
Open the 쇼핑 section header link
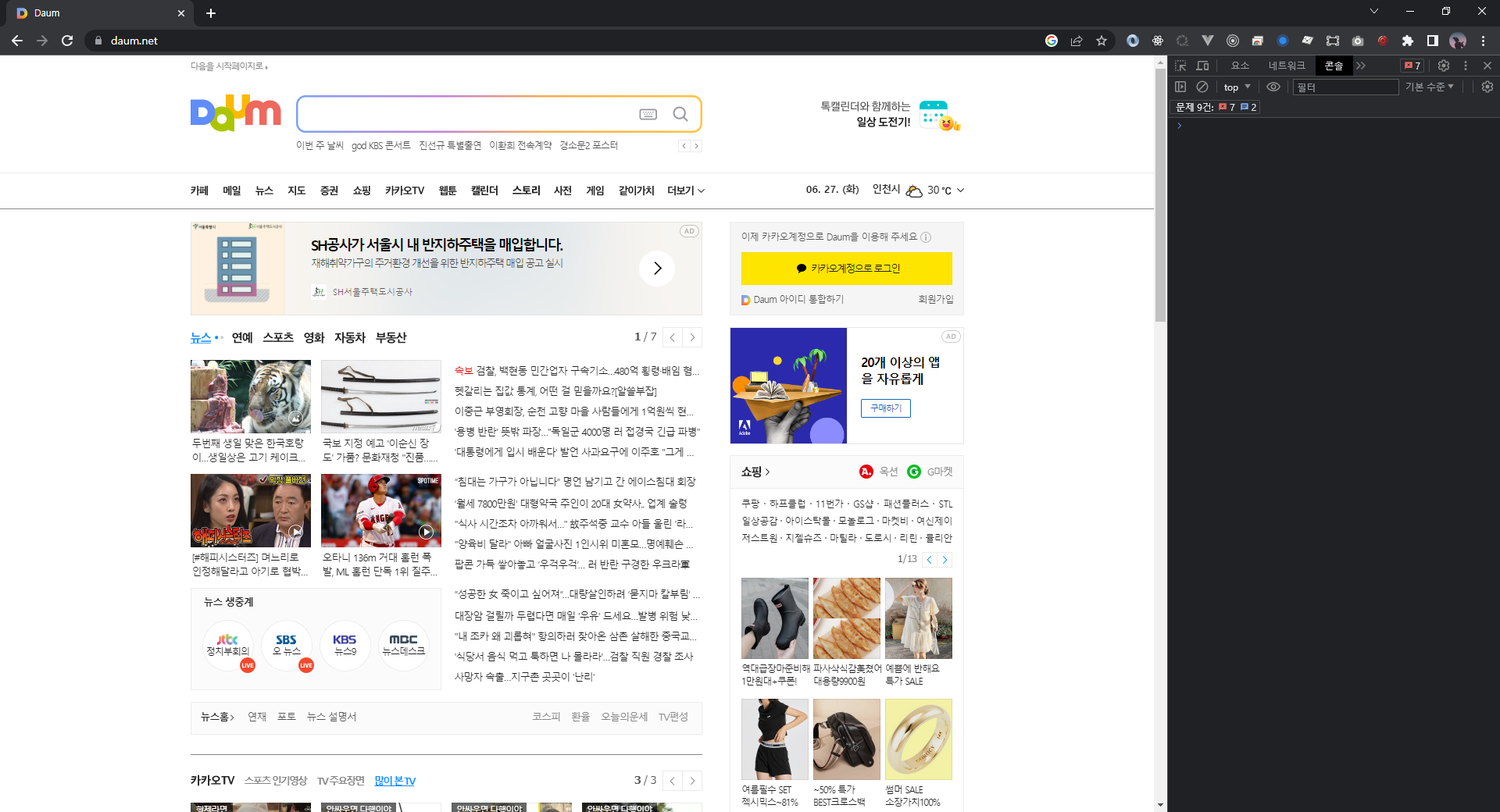pyautogui.click(x=755, y=472)
